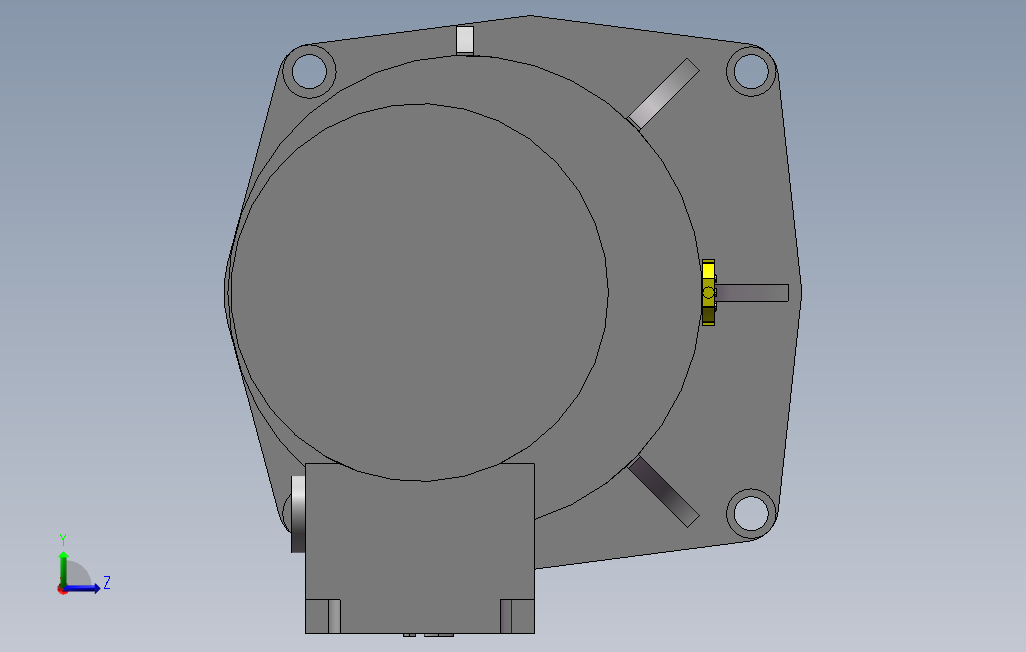1026x652 pixels.
Task: Select the rectangular base block face
Action: (x=419, y=549)
